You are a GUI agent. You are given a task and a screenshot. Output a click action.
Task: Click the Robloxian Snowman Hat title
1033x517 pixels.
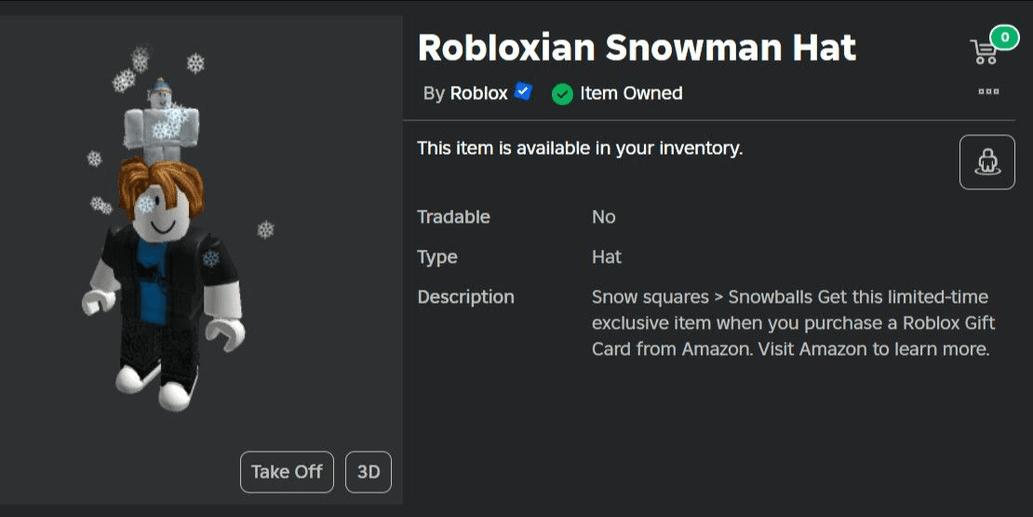click(x=636, y=47)
